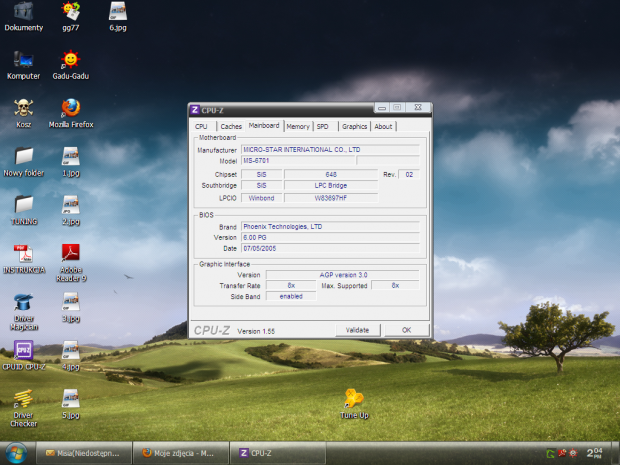Open the Windows Start menu orb

click(15, 452)
